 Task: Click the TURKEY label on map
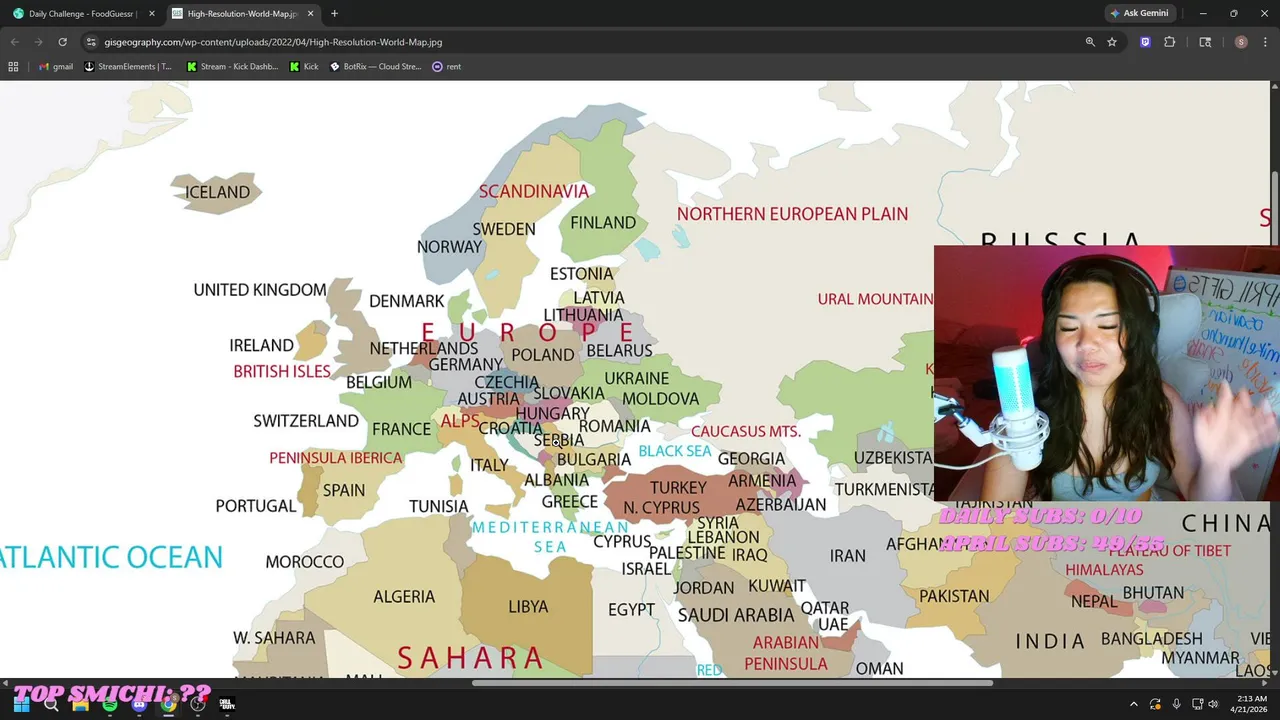coord(678,488)
